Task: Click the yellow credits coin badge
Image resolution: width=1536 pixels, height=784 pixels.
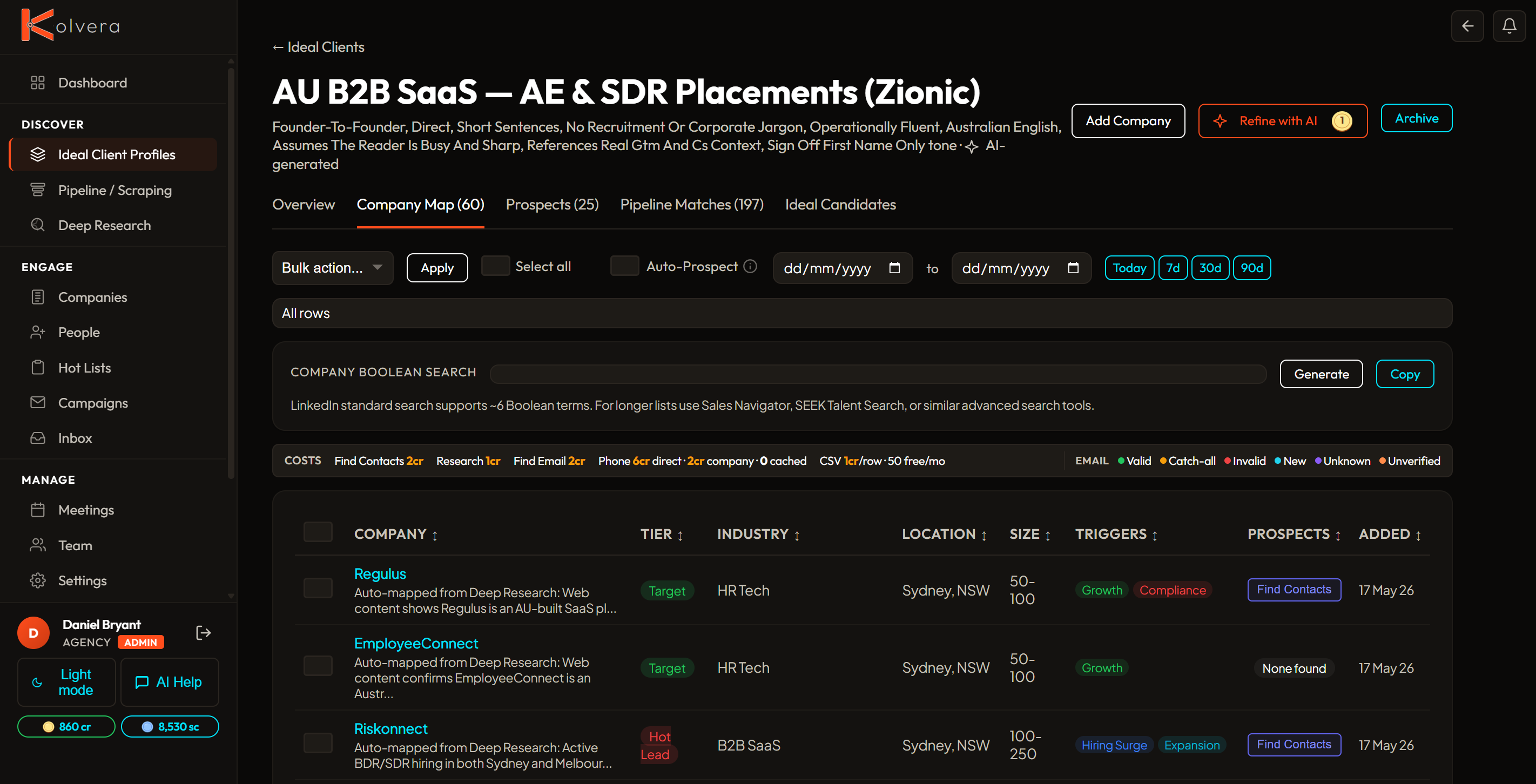Action: click(x=1342, y=121)
